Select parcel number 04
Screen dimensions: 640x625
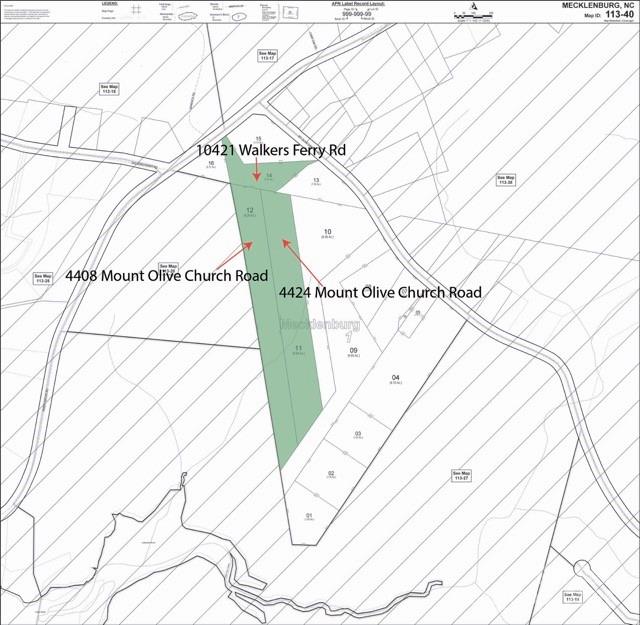tap(396, 377)
